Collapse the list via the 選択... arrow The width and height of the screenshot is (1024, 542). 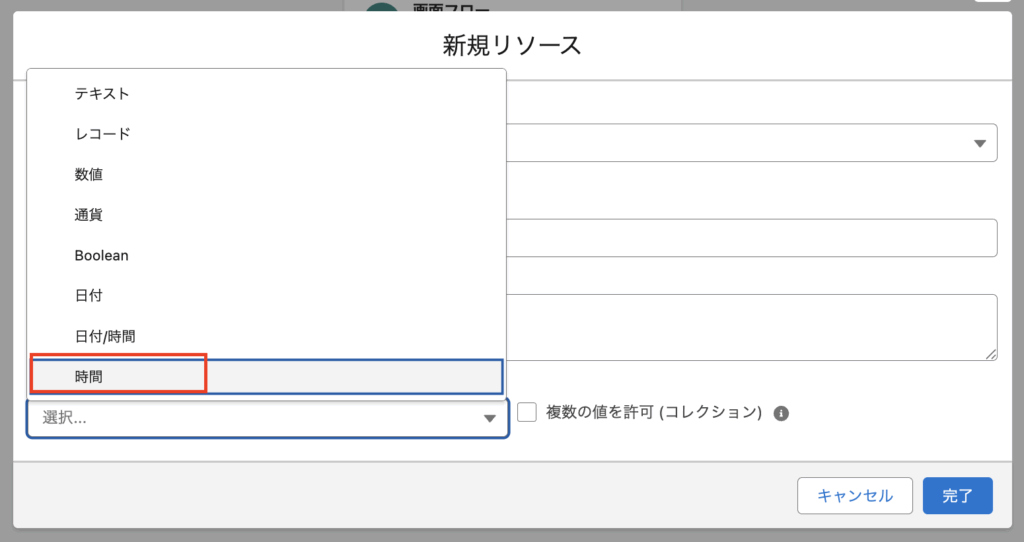tap(490, 418)
